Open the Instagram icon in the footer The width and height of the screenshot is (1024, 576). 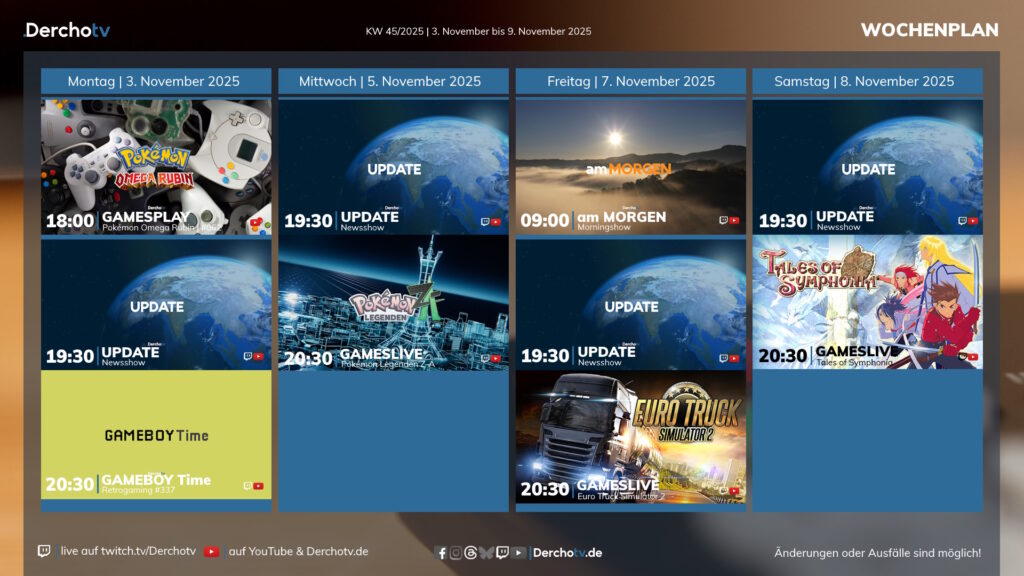pos(456,553)
